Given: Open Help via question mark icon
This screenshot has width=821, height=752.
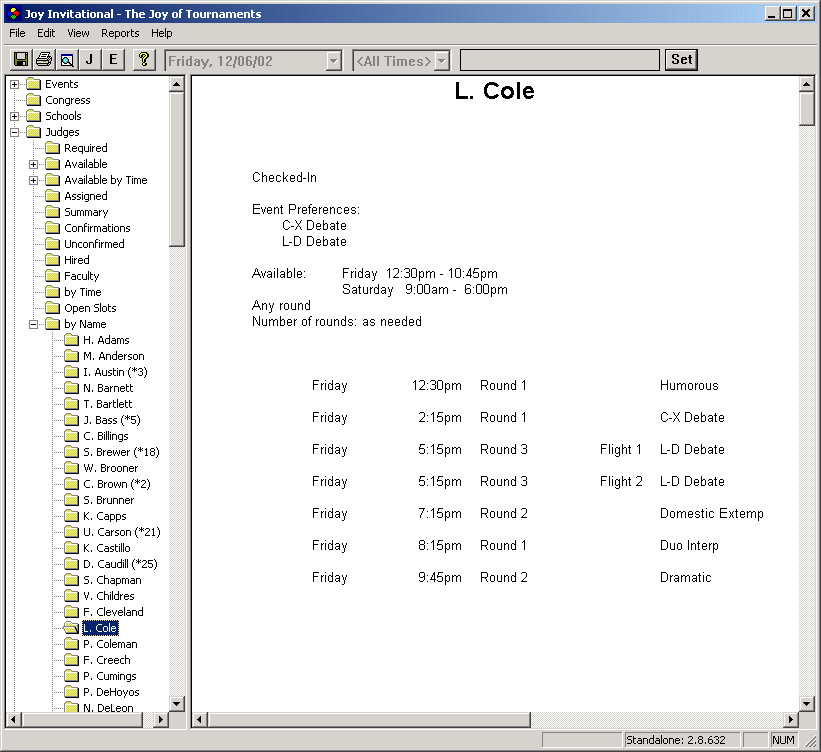Looking at the screenshot, I should [144, 60].
